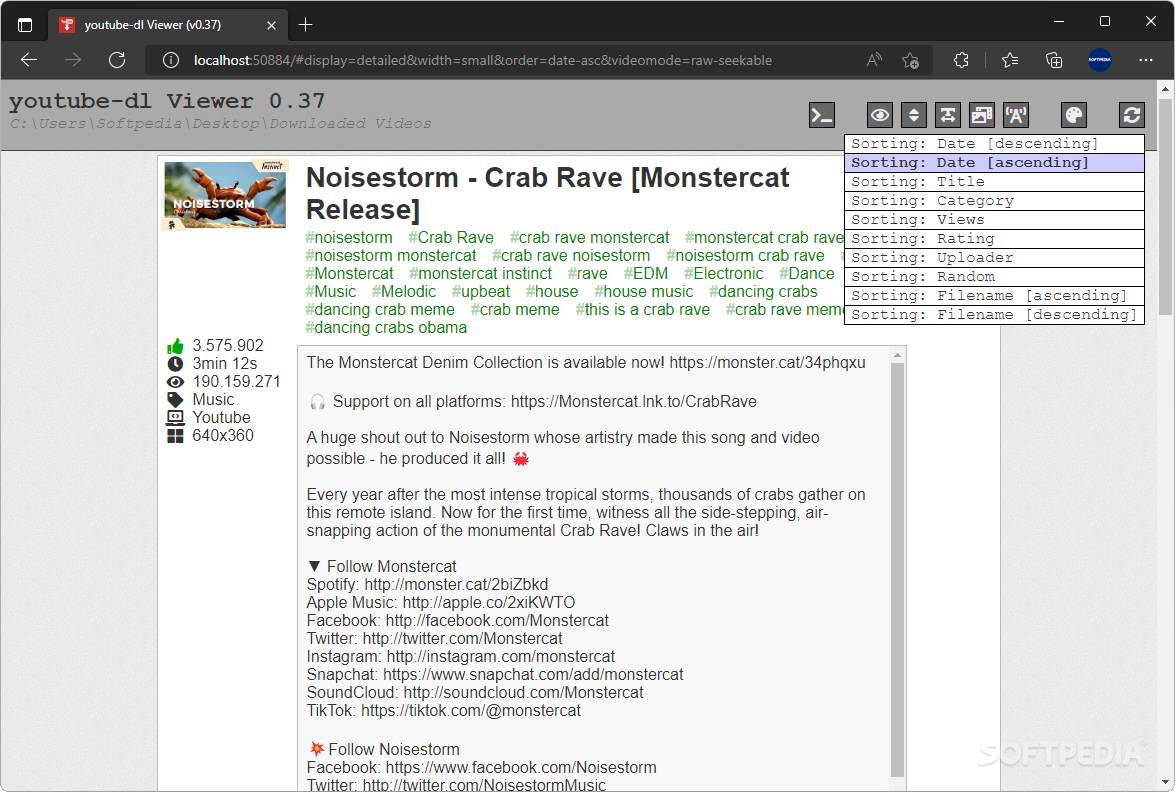Screen dimensions: 1175x792
Task: Click the description scroll-up arrow
Action: coord(897,355)
